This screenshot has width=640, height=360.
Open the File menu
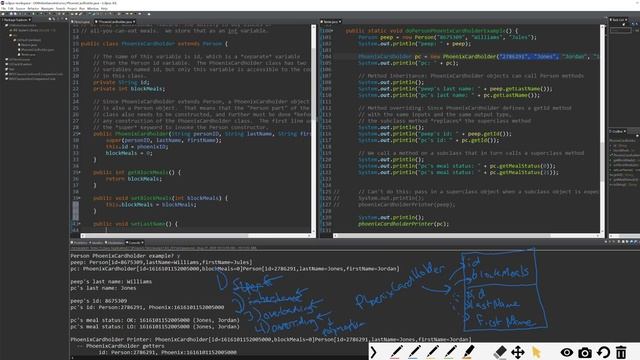[x=3, y=8]
